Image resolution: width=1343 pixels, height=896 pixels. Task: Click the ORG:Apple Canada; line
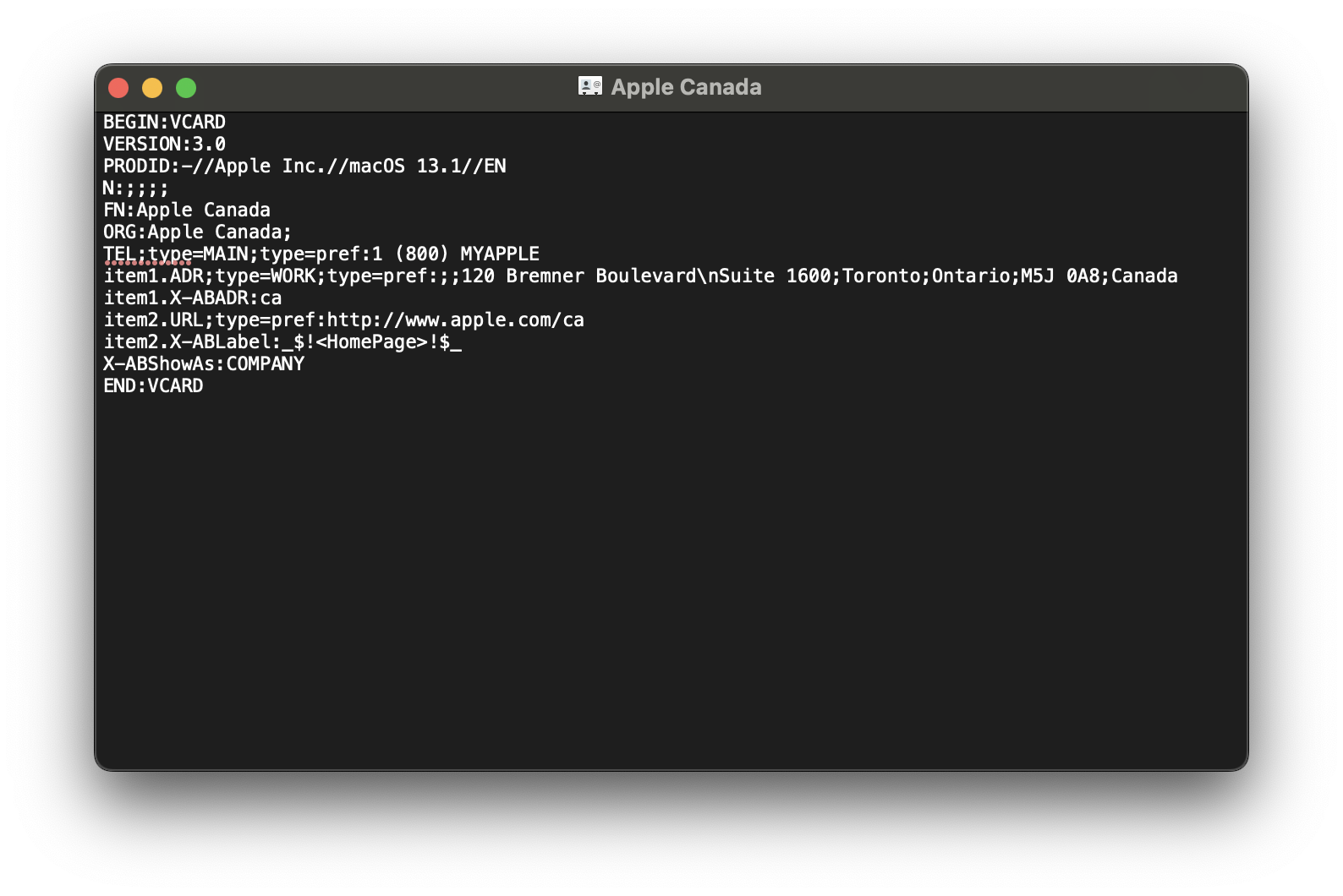[197, 232]
